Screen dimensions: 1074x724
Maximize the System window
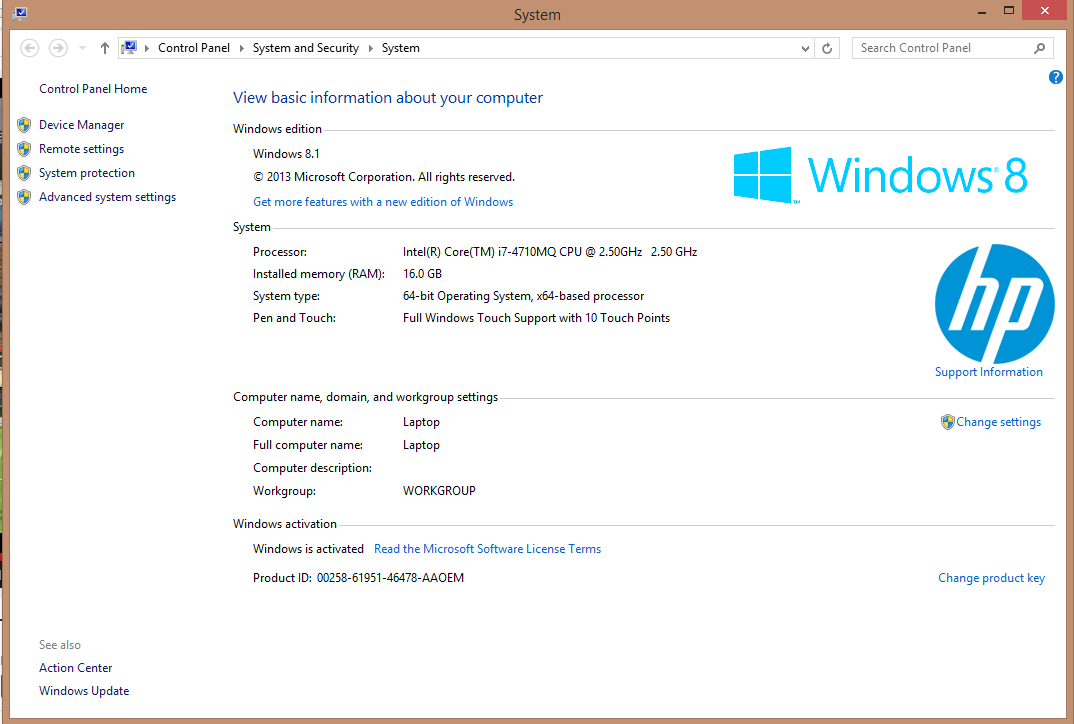[1008, 11]
